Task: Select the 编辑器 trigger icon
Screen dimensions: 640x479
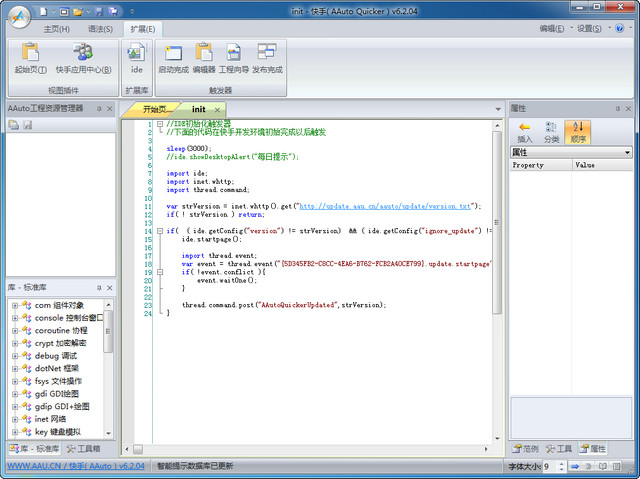Action: 204,58
